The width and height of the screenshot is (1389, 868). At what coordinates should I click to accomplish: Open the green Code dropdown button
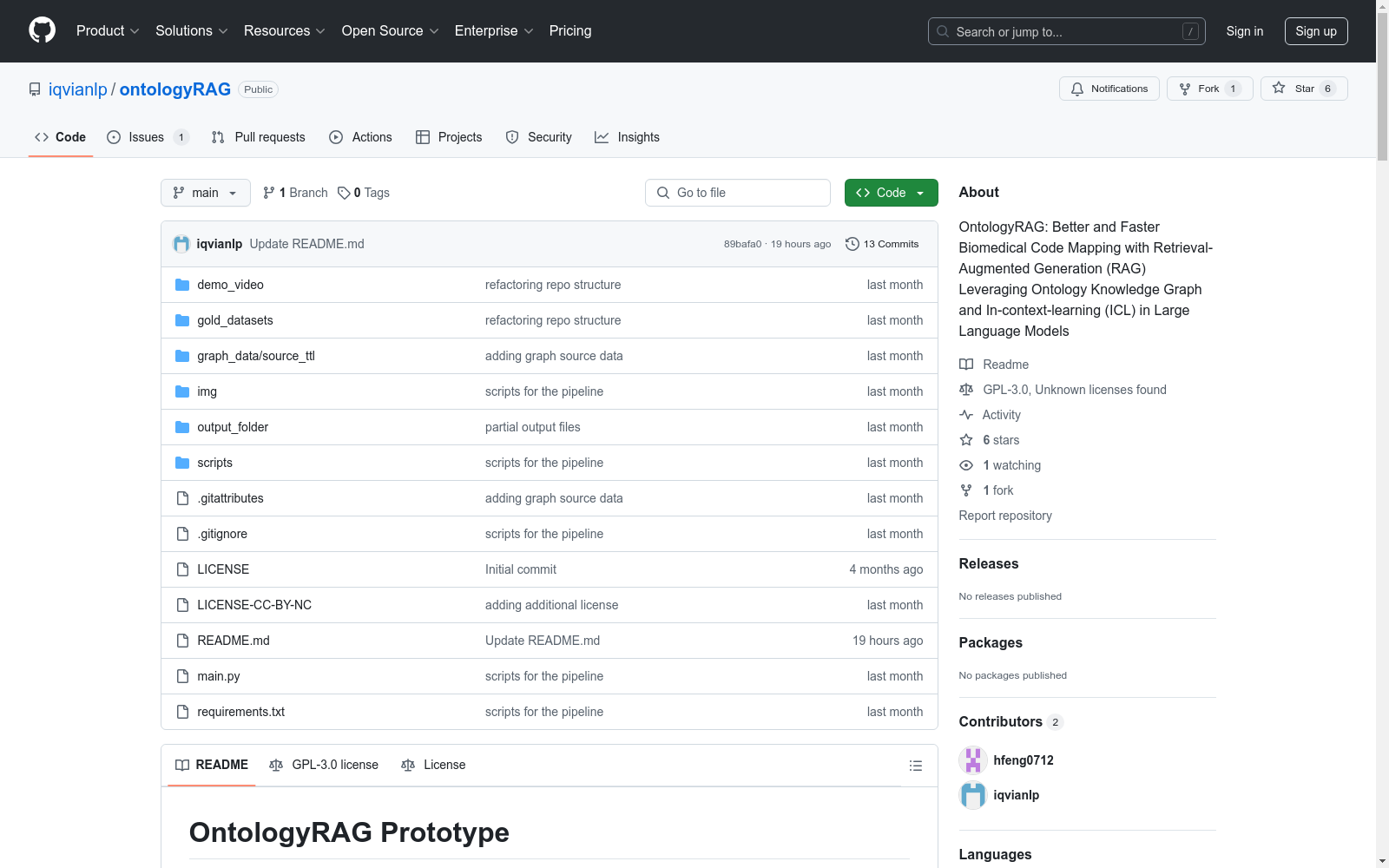[x=891, y=193]
